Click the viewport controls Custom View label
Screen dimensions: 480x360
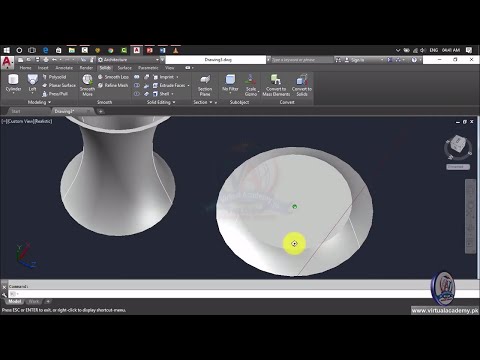pyautogui.click(x=20, y=121)
